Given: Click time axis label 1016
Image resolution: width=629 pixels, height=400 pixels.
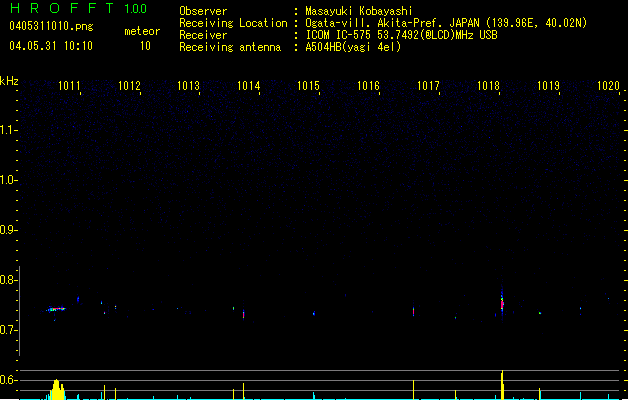Looking at the screenshot, I should pyautogui.click(x=368, y=86).
